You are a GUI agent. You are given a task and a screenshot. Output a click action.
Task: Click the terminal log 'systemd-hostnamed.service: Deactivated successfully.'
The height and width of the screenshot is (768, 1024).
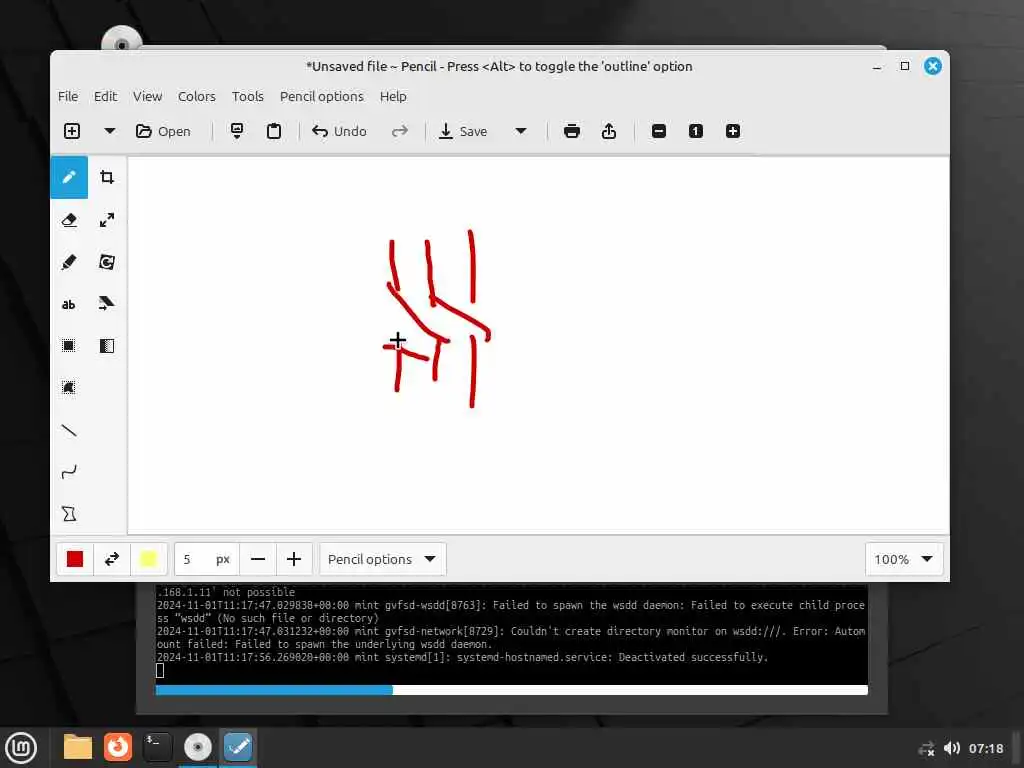coord(613,657)
